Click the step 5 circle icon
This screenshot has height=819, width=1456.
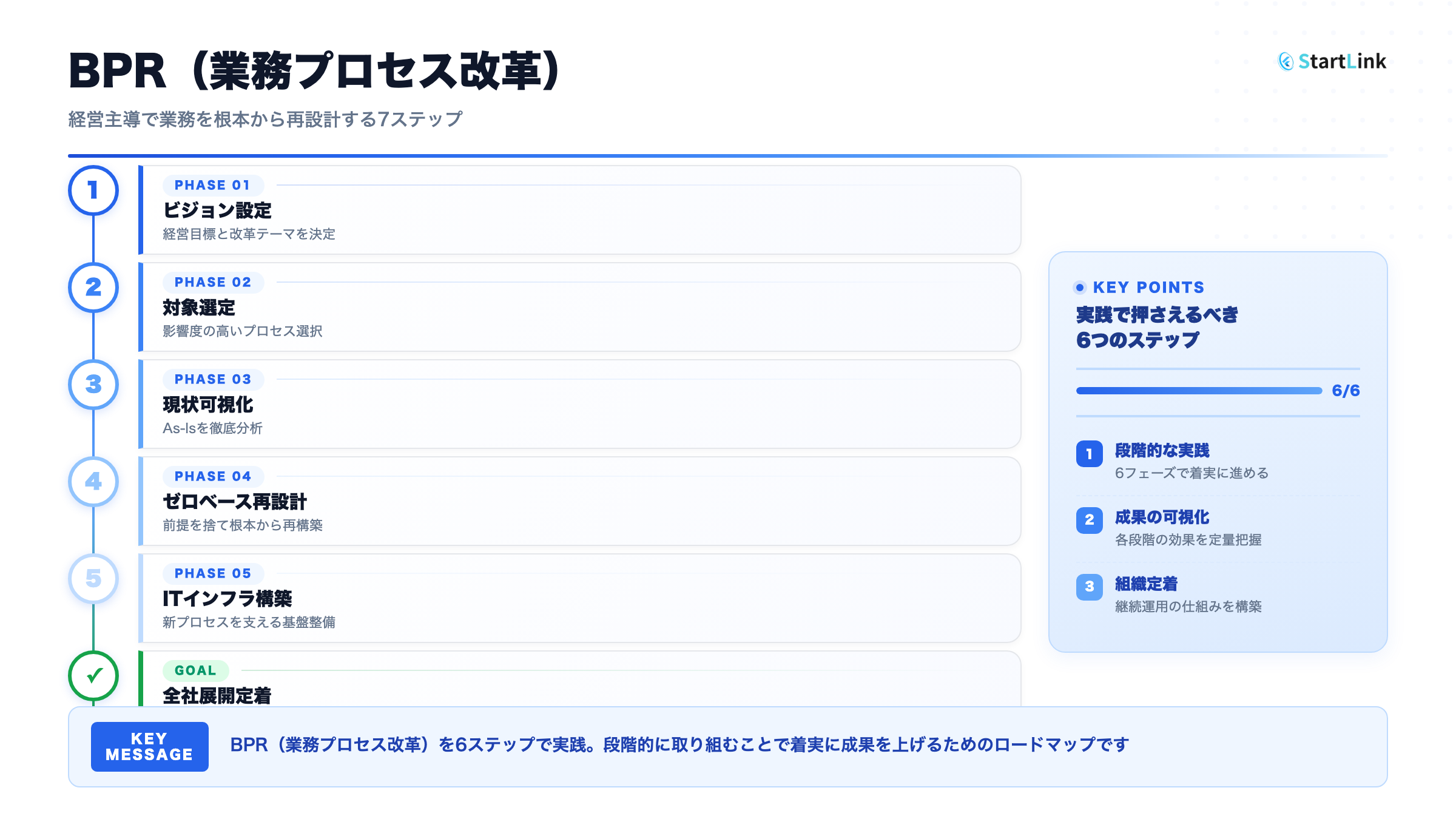coord(93,579)
